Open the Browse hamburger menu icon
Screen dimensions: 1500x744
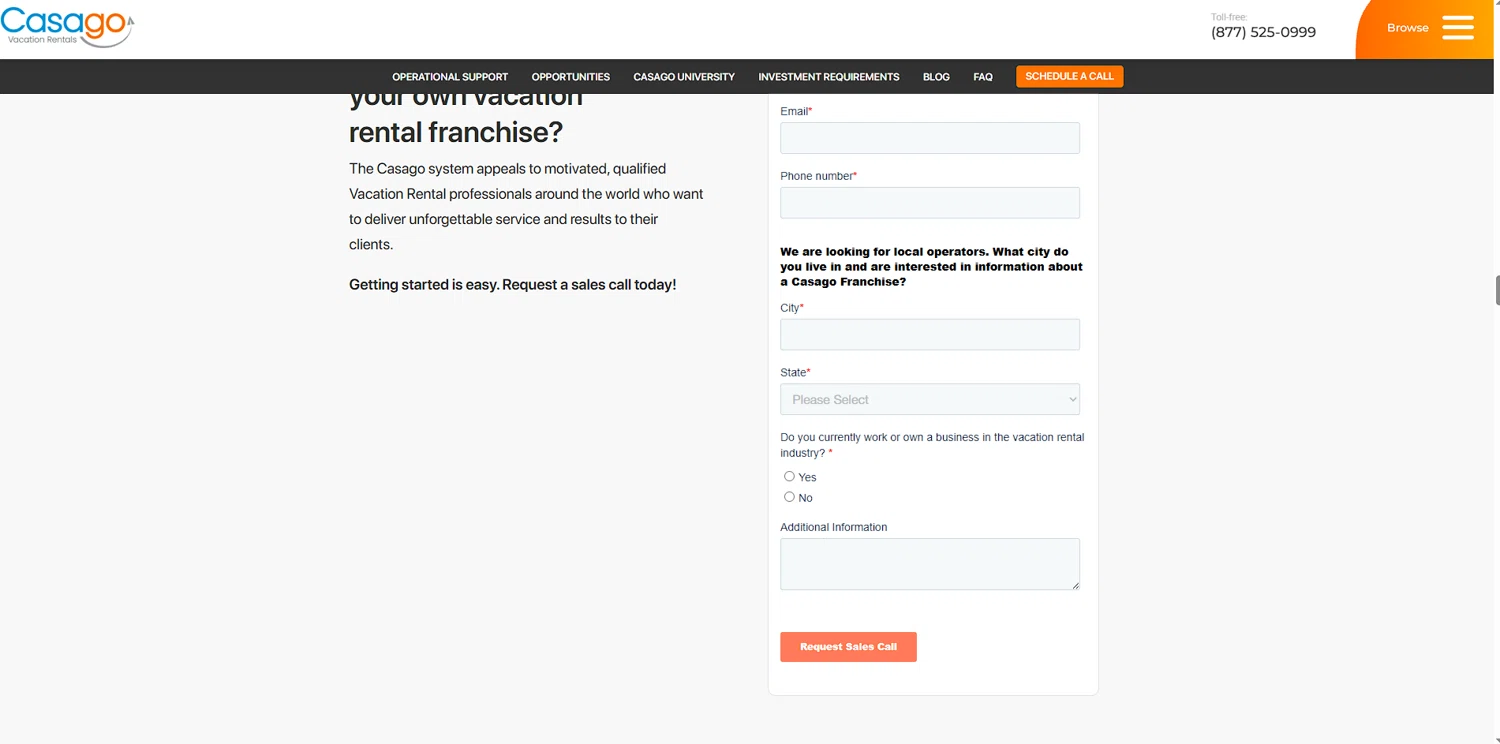coord(1457,28)
